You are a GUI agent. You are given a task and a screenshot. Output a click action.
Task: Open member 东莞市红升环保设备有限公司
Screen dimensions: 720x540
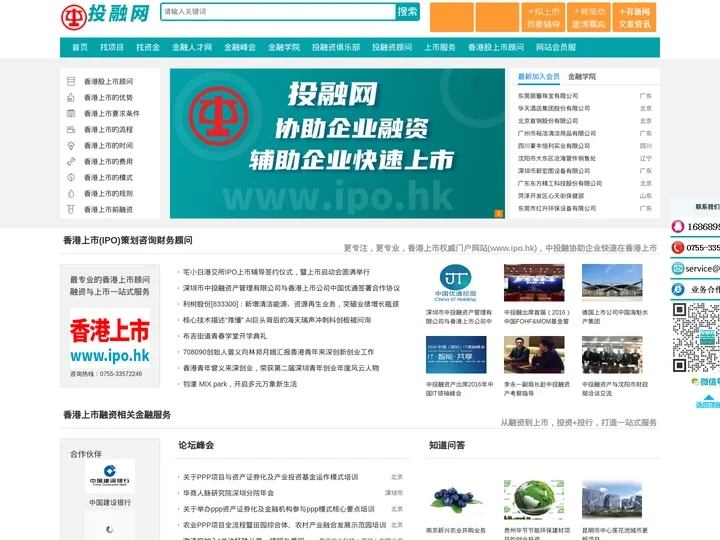tap(557, 208)
